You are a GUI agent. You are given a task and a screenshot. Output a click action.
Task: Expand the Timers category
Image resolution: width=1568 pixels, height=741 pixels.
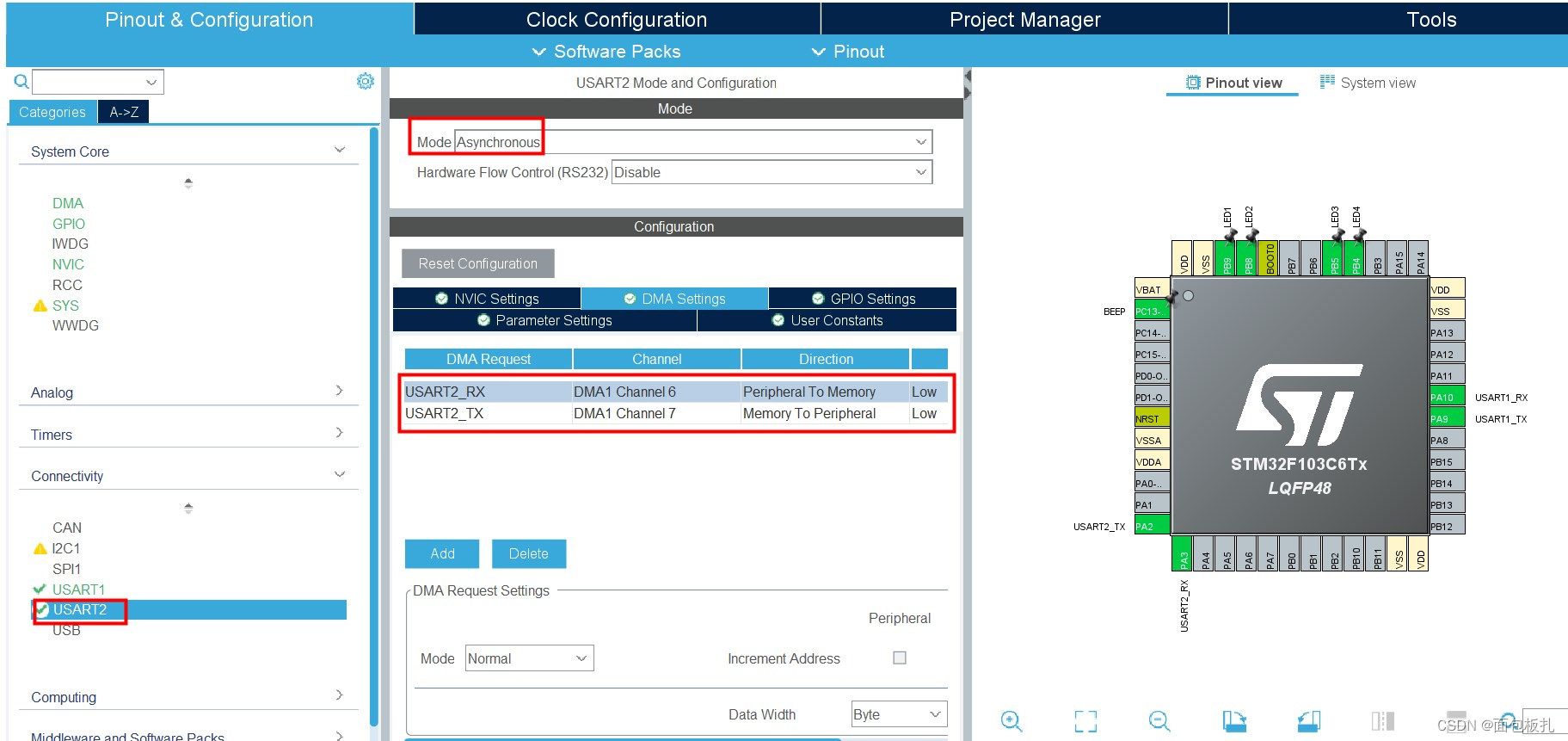(x=339, y=433)
